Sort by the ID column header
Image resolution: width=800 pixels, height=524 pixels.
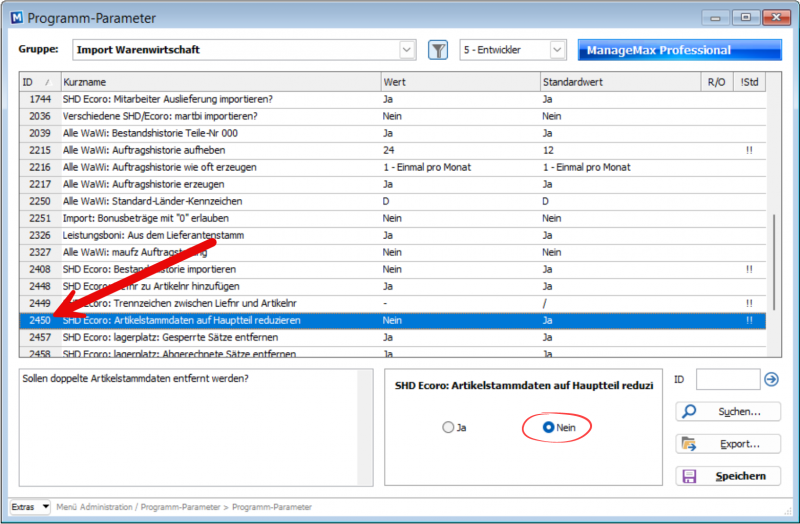click(x=38, y=82)
